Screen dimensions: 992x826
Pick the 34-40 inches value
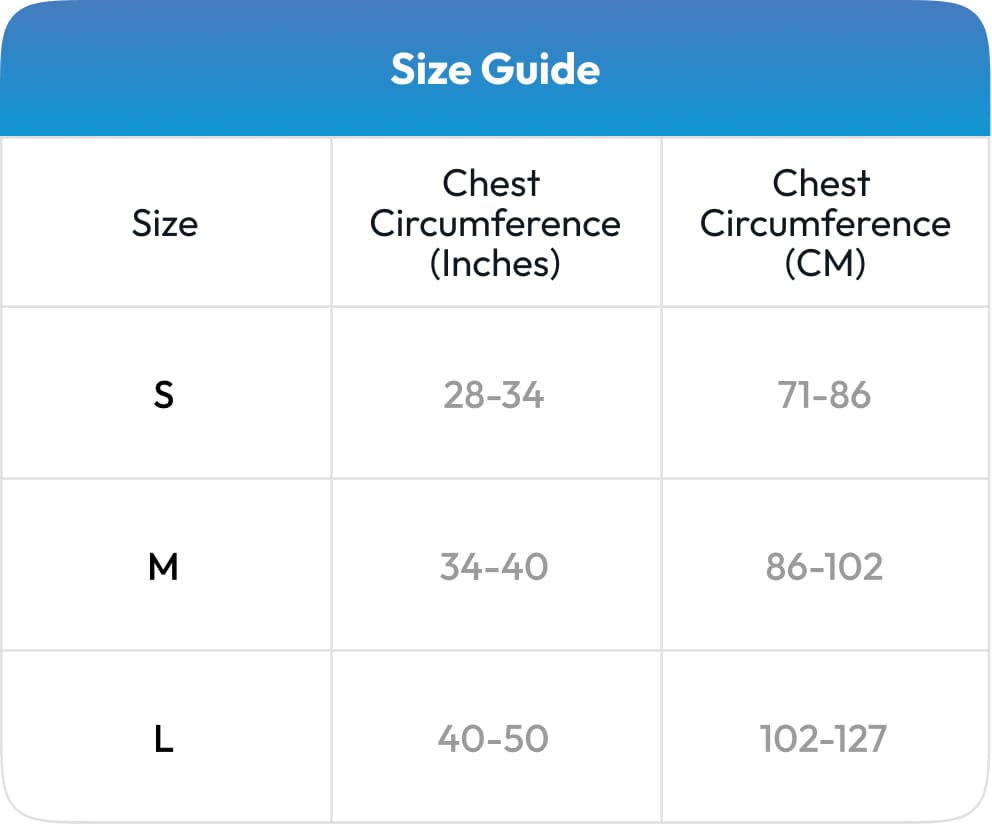494,567
